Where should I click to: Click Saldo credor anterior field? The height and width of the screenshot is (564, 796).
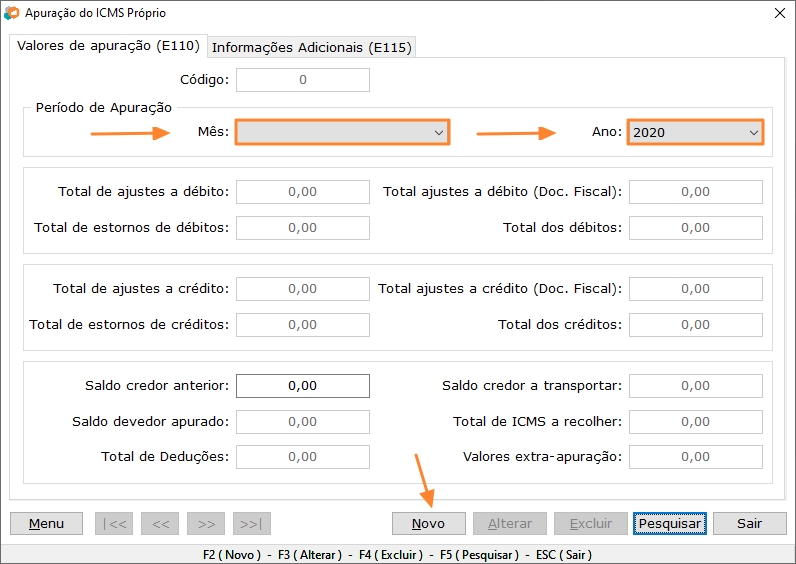(x=303, y=386)
